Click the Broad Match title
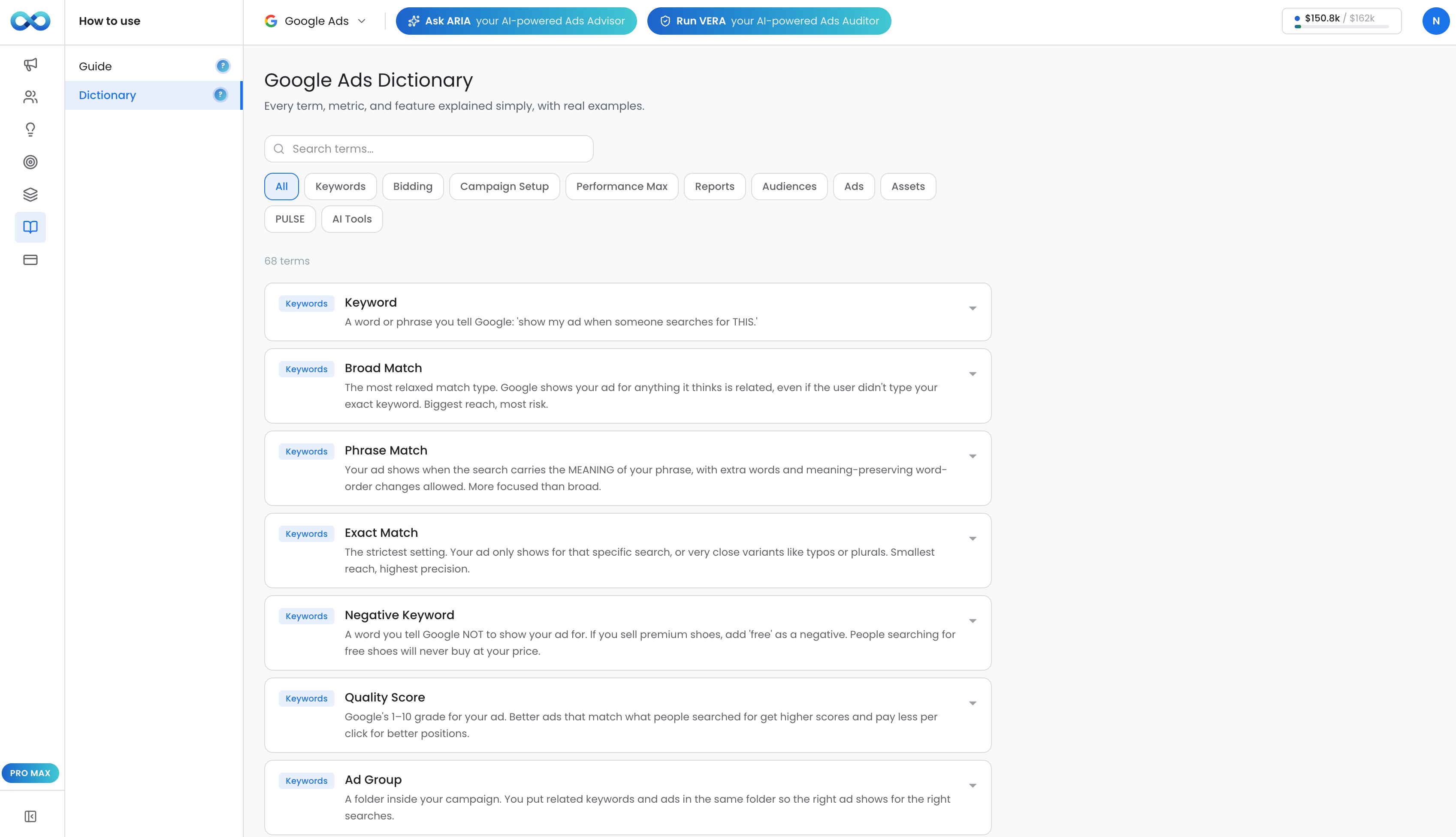This screenshot has height=837, width=1456. click(x=383, y=368)
